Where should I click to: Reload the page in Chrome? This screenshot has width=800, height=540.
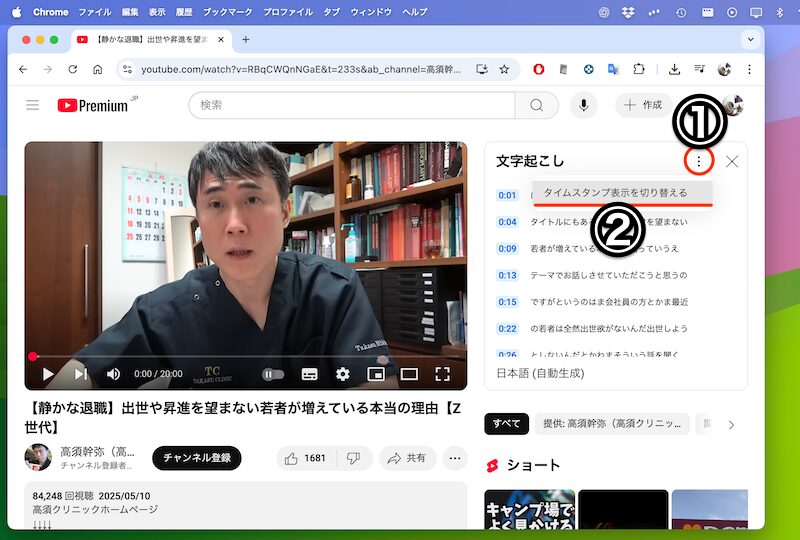(72, 69)
